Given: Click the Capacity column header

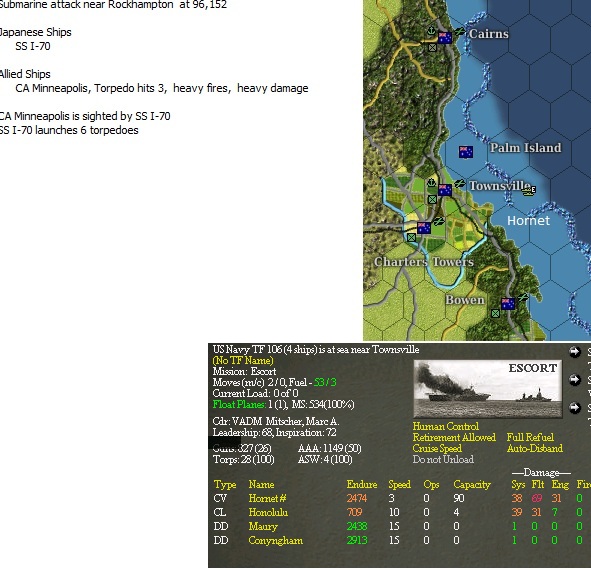Looking at the screenshot, I should [x=472, y=484].
